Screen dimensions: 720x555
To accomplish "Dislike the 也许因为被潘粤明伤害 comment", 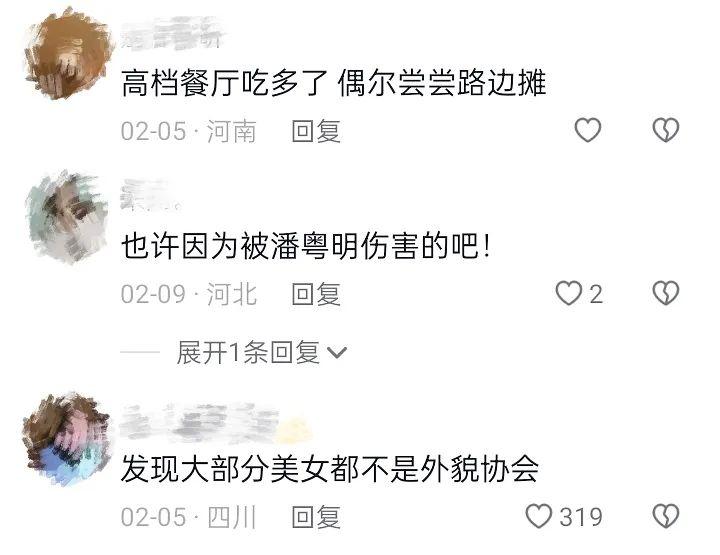I will pos(665,293).
